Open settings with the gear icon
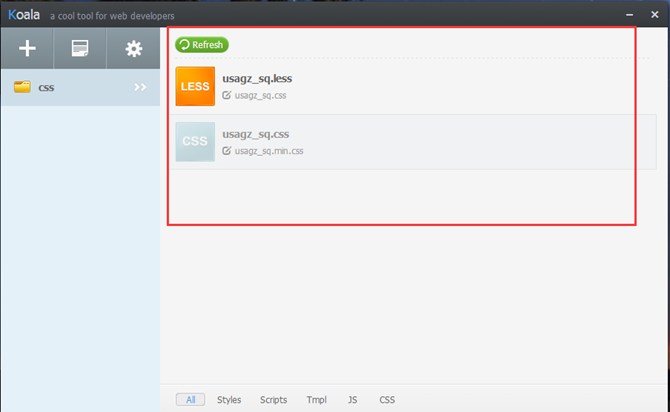 133,48
